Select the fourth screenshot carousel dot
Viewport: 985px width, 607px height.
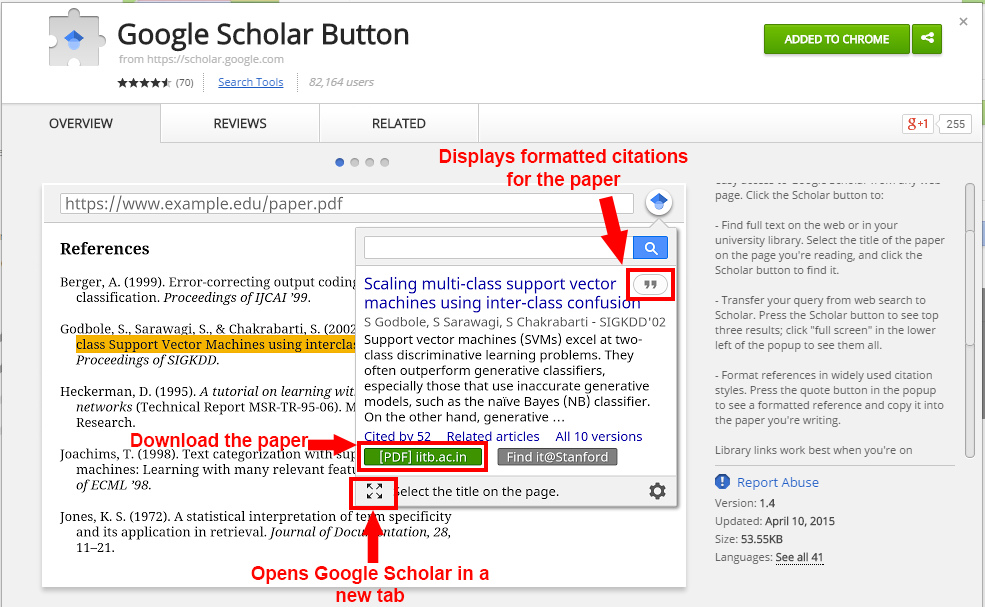coord(385,162)
